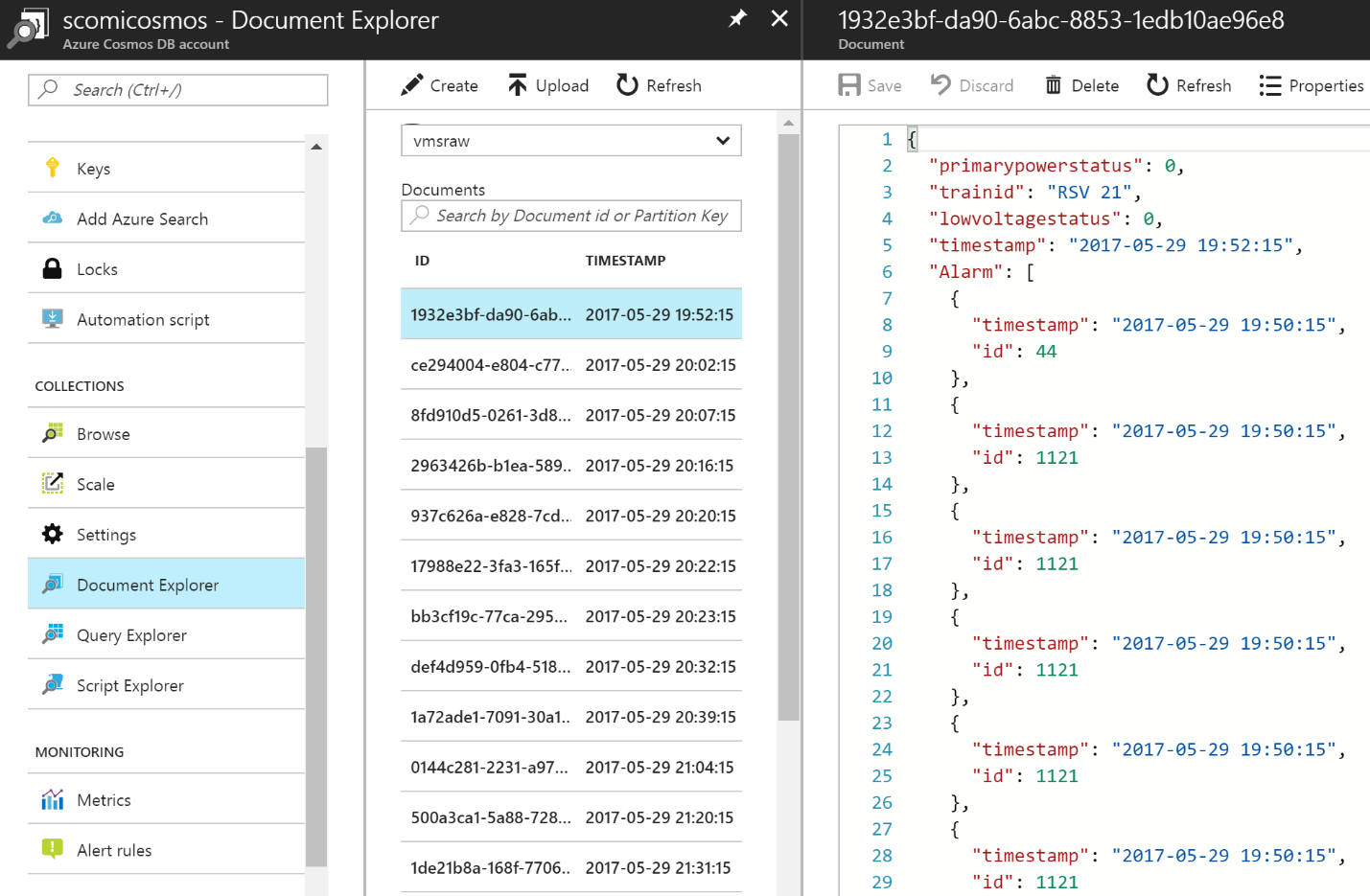The width and height of the screenshot is (1370, 896).
Task: Click the Automation script download icon
Action: [x=53, y=319]
